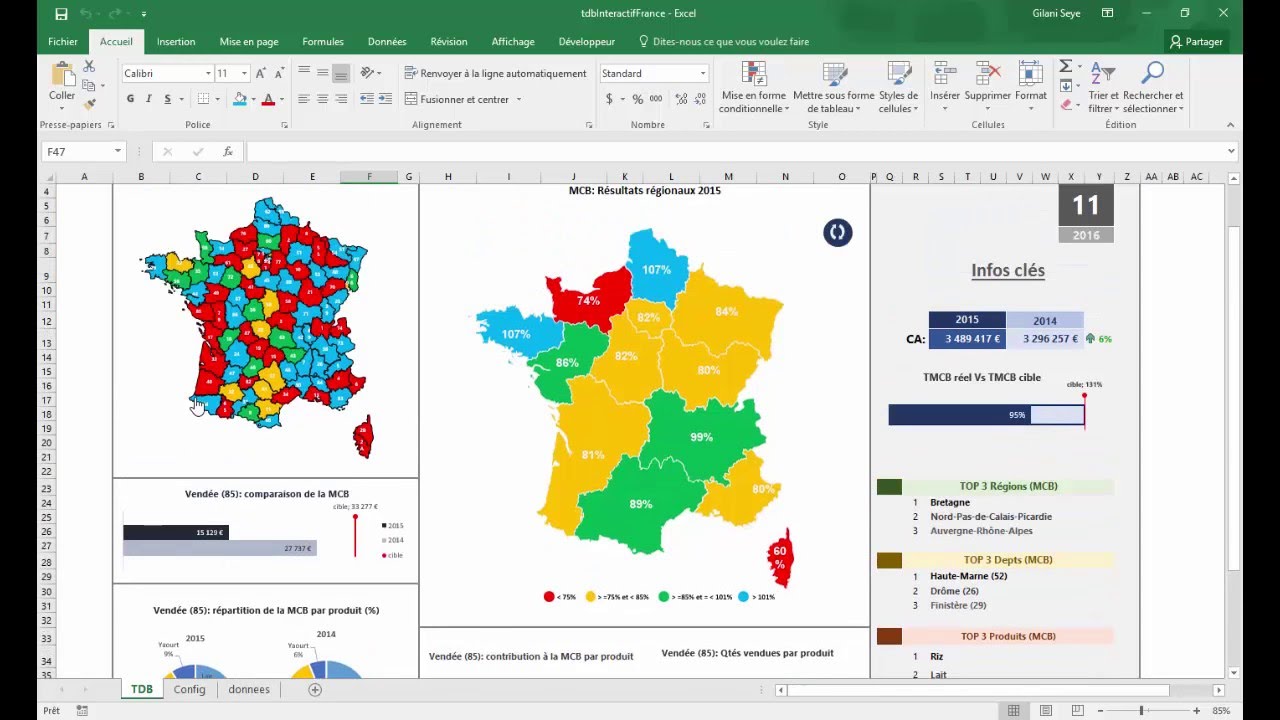This screenshot has width=1280, height=720.
Task: Click the Save icon in title bar
Action: [x=61, y=14]
